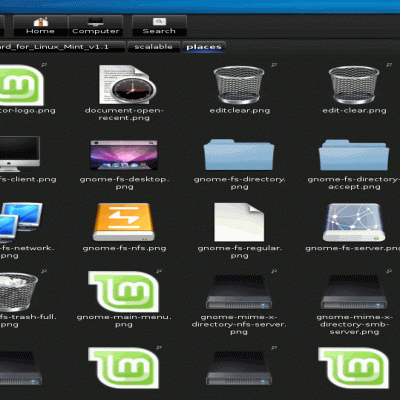The height and width of the screenshot is (400, 400).
Task: Select the gnome-fs-client.png monitor icon
Action: coord(19,154)
